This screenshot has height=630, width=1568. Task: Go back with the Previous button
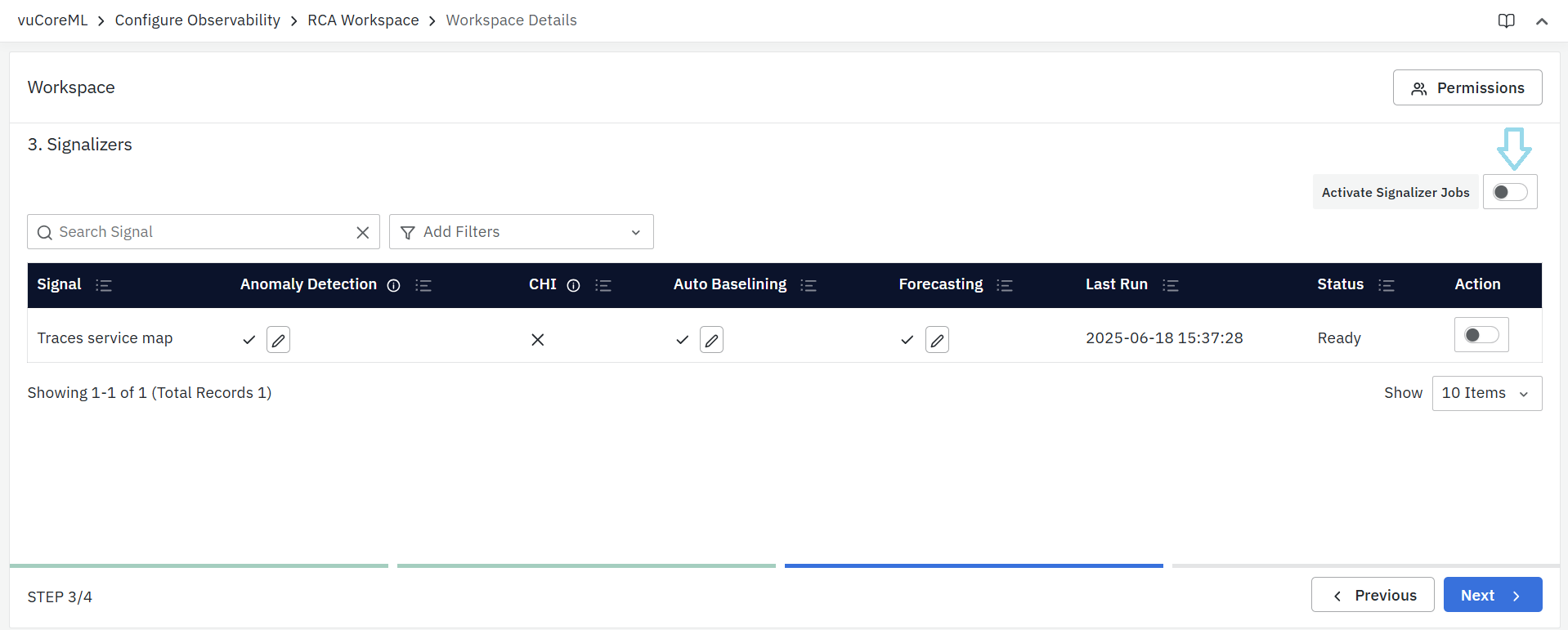coord(1373,595)
